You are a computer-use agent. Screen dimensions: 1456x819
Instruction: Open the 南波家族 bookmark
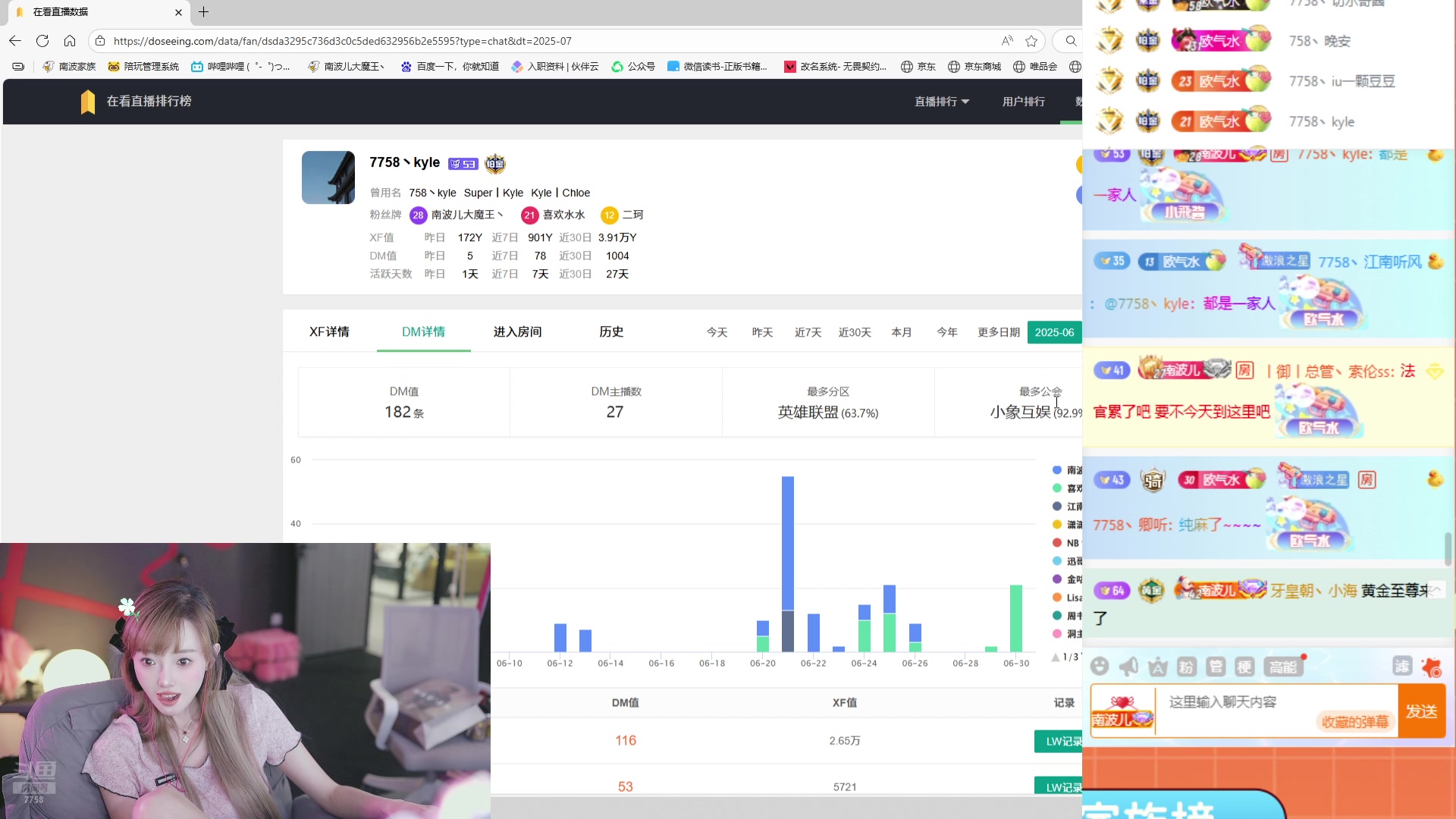pyautogui.click(x=69, y=67)
